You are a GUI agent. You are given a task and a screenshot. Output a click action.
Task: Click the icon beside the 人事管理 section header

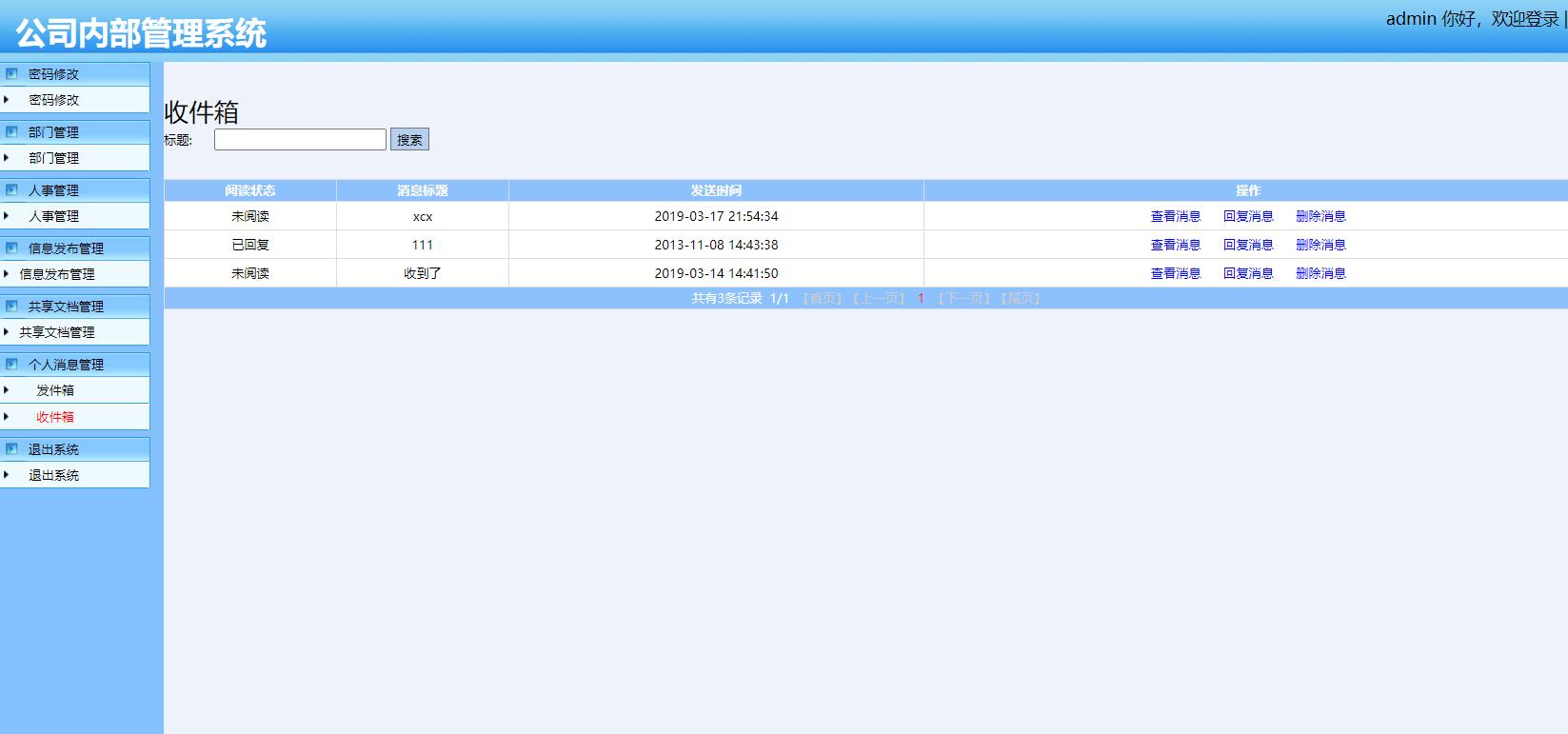click(x=11, y=189)
